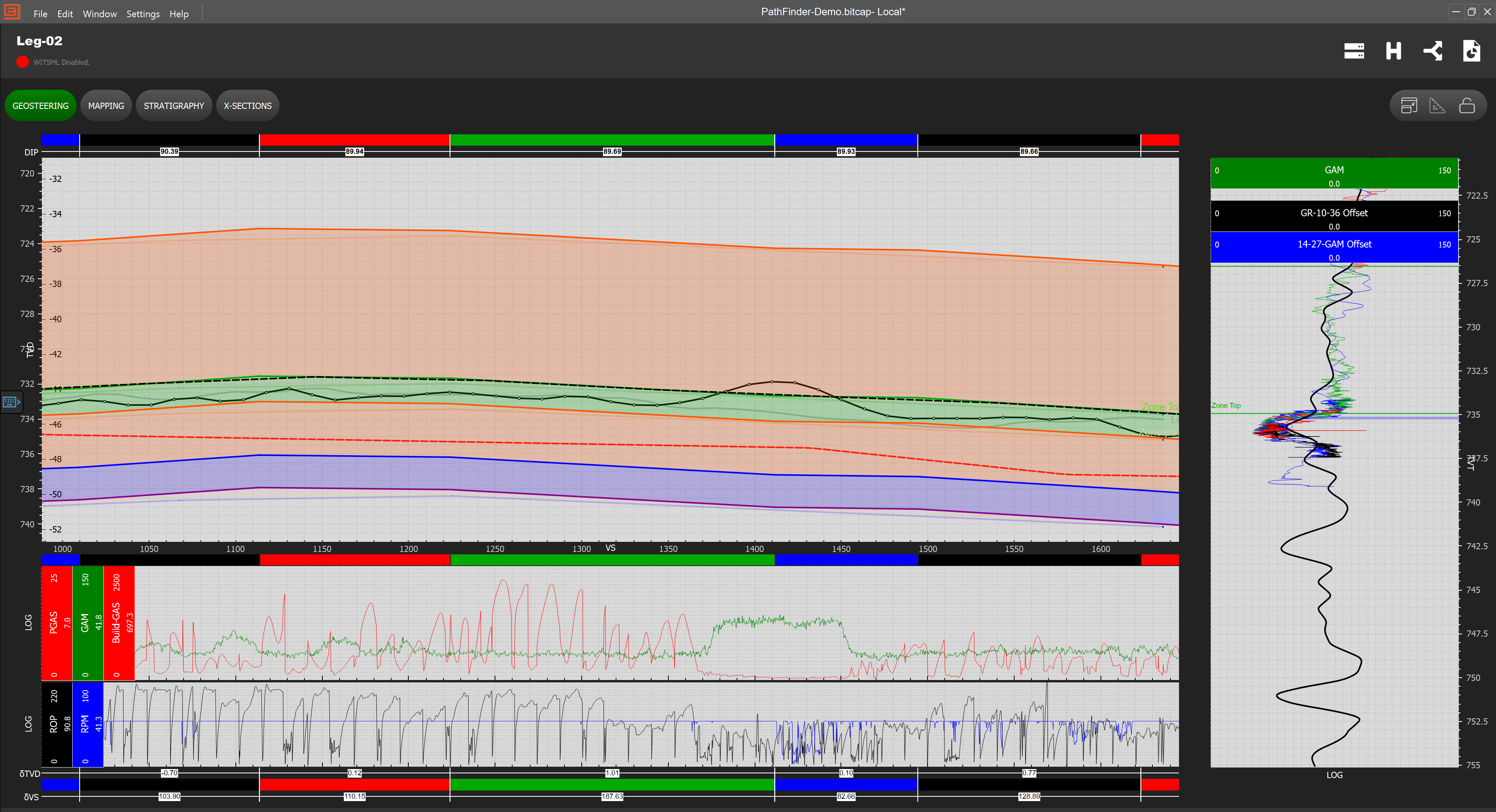
Task: Click the DIP row label
Action: [31, 152]
